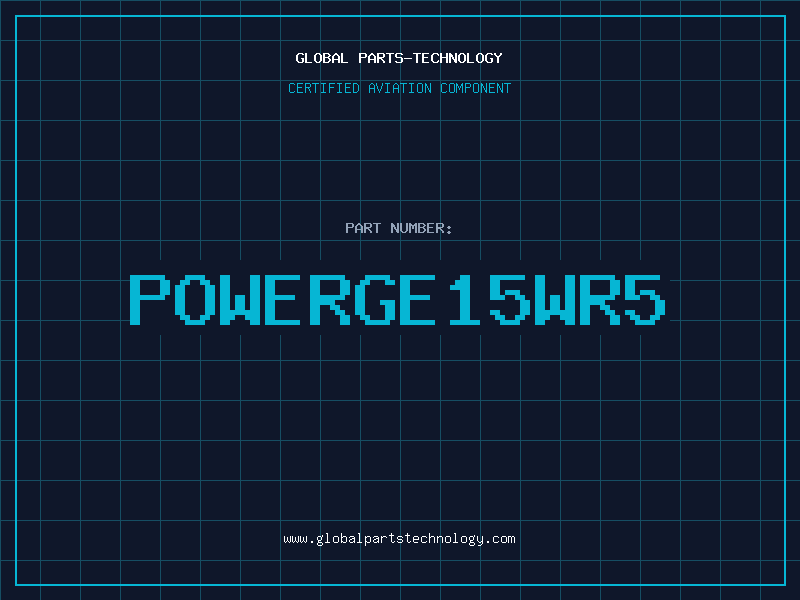Screen dimensions: 800x600
Task: Click the leading letter P of part number
Action: click(x=150, y=300)
